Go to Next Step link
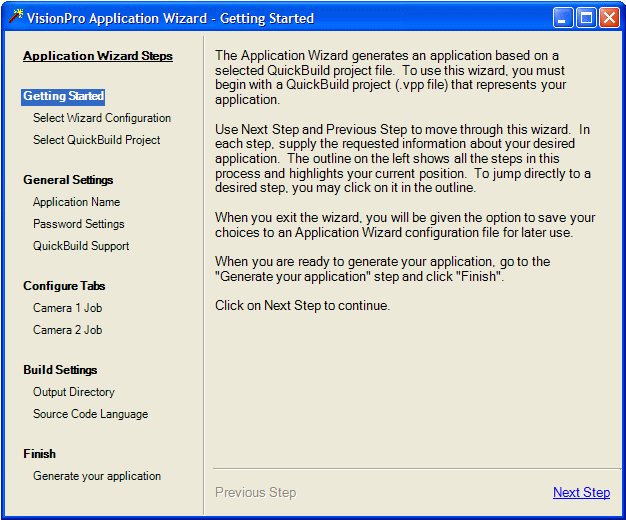Viewport: 626px width, 520px height. (x=581, y=492)
